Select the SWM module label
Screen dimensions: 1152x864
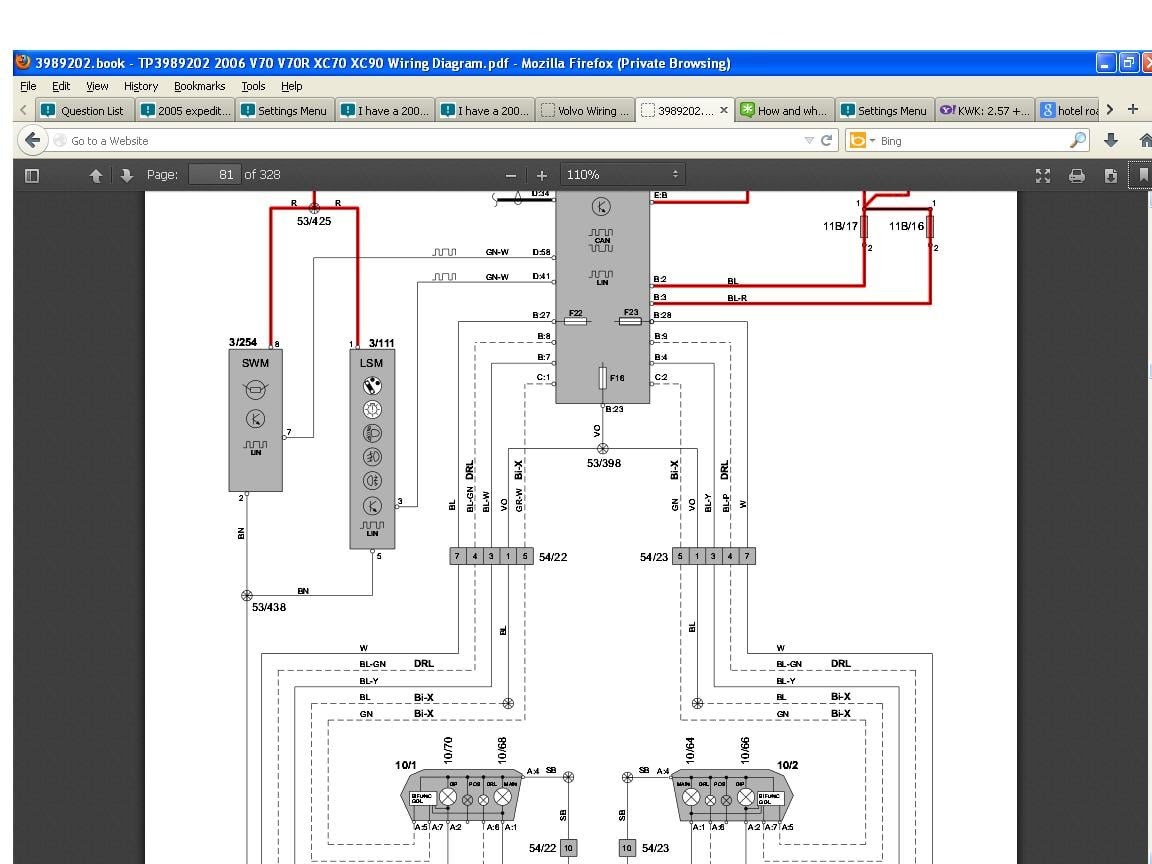coord(255,363)
